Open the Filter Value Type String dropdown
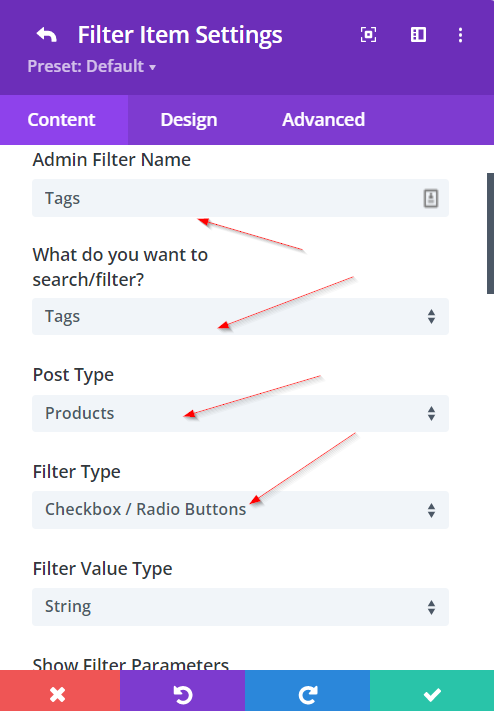The height and width of the screenshot is (711, 494). tap(240, 607)
